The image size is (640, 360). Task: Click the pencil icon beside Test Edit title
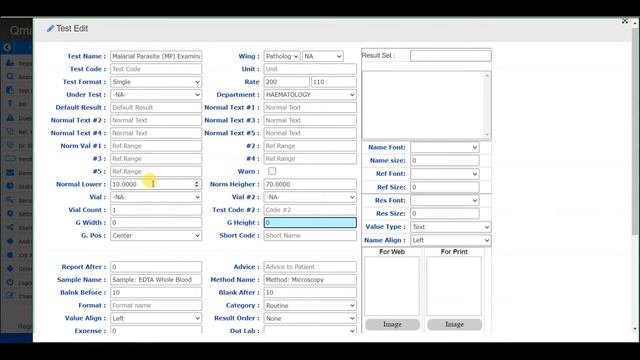click(x=50, y=29)
